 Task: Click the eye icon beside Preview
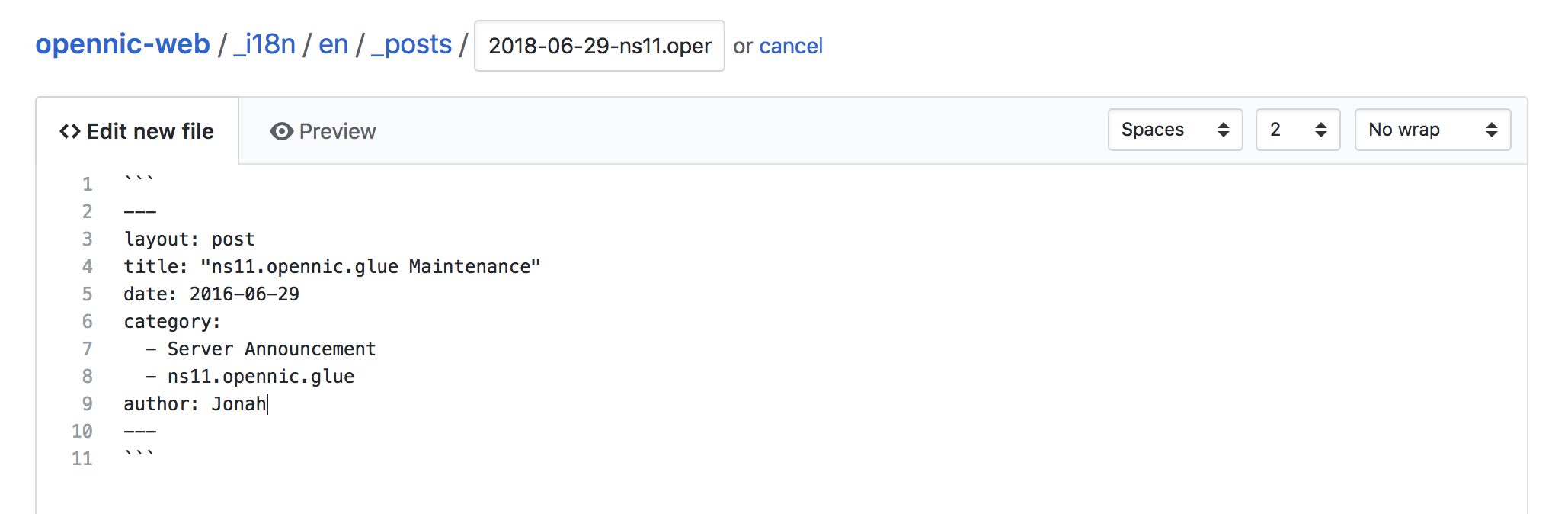[x=281, y=131]
